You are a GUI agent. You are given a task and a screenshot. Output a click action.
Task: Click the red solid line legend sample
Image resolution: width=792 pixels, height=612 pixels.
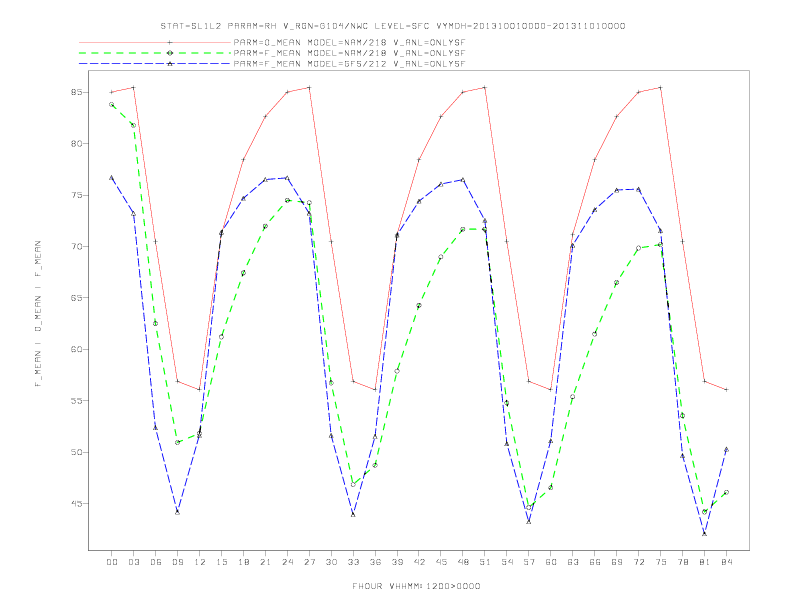[155, 42]
